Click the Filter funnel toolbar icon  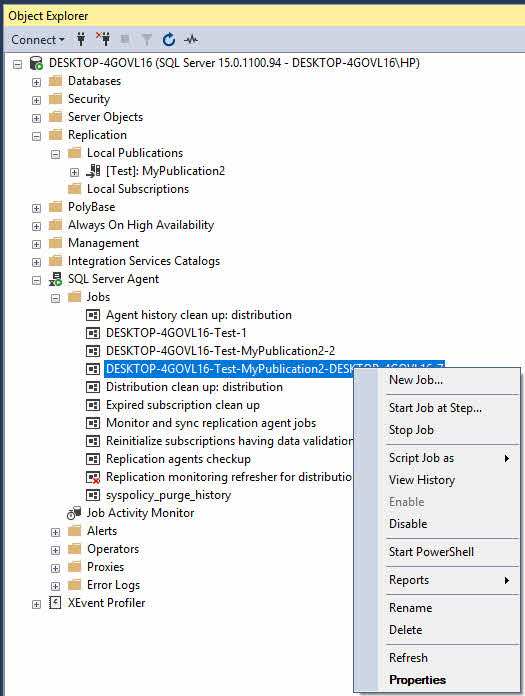(x=146, y=40)
